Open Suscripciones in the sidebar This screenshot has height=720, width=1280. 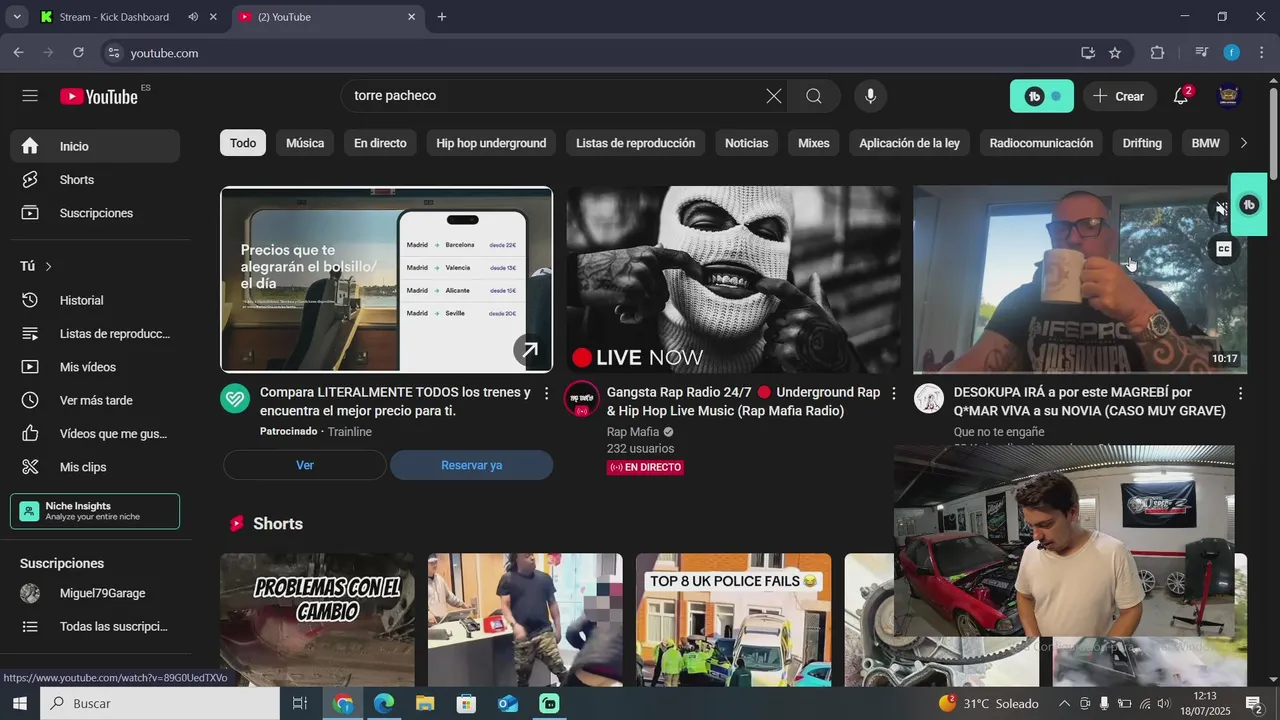[95, 213]
